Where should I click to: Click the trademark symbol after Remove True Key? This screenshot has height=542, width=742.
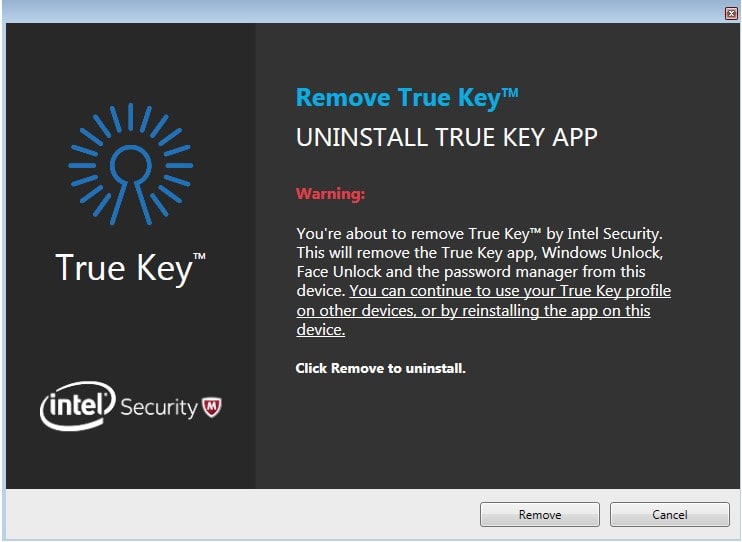pos(510,92)
